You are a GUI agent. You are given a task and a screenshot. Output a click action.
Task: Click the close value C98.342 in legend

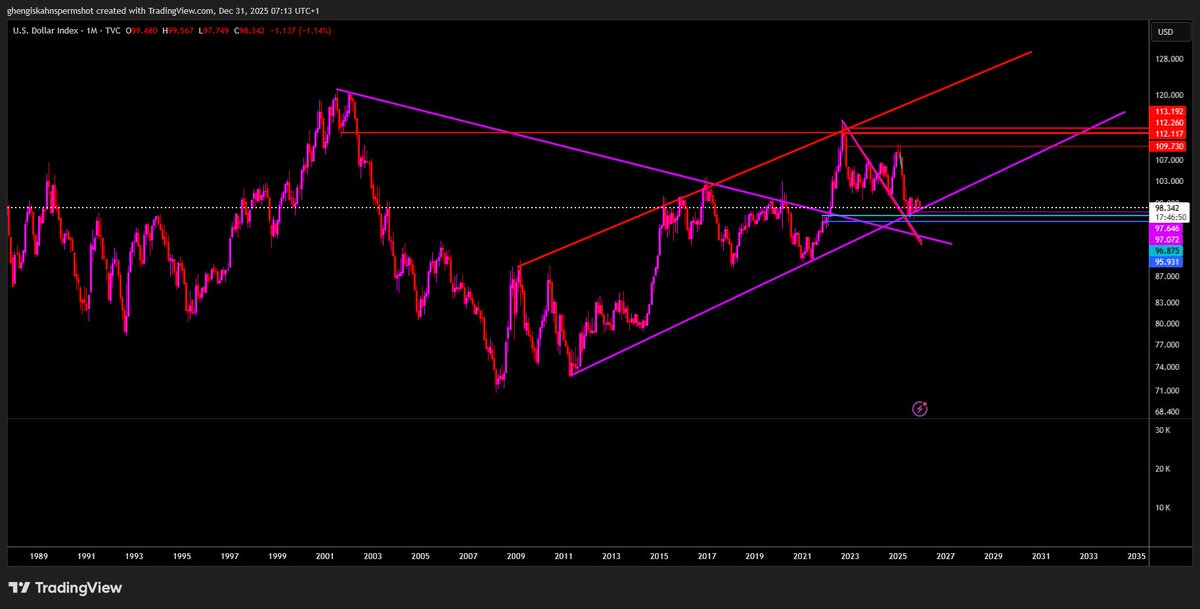tap(249, 31)
